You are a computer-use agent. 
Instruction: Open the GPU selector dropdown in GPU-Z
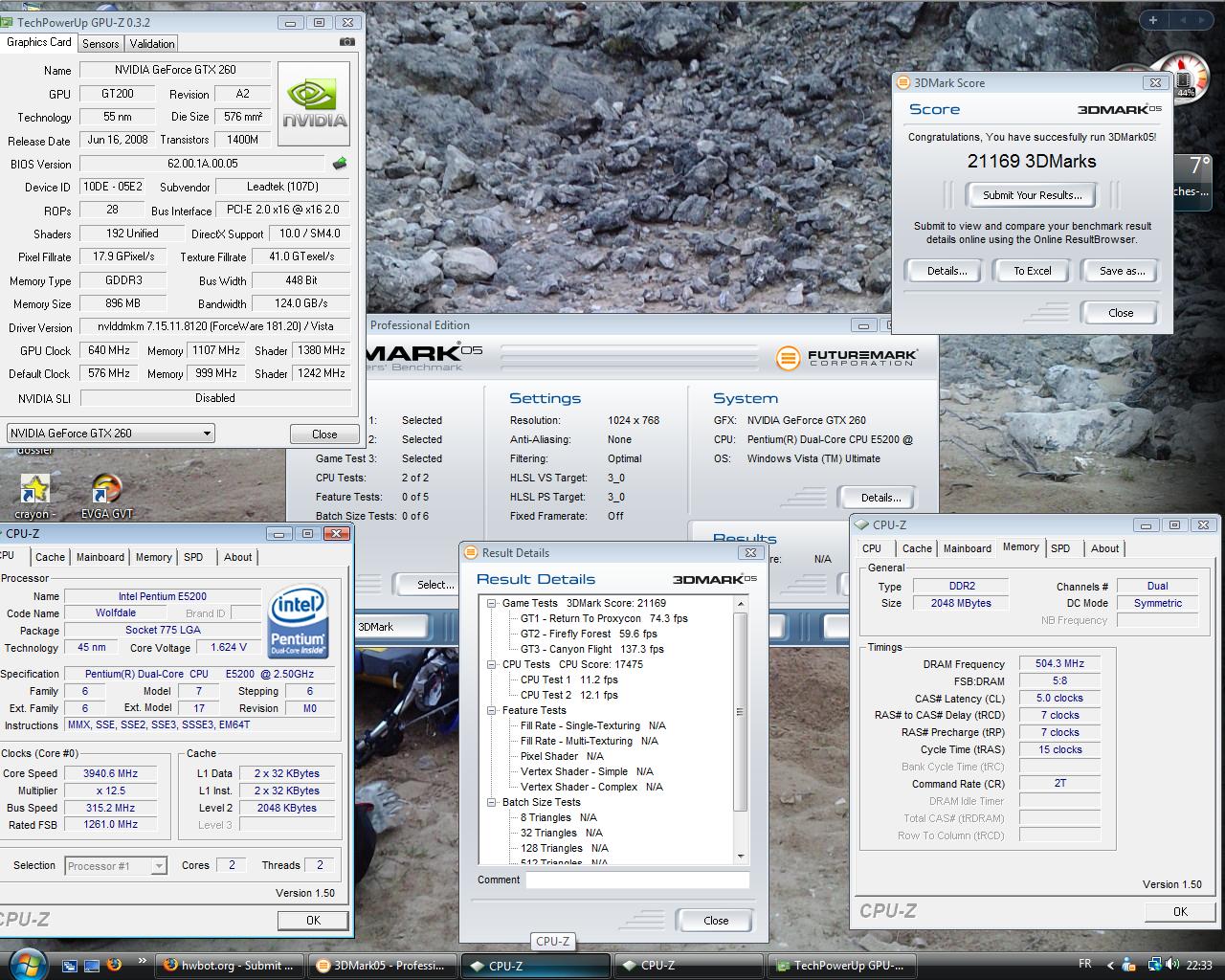109,433
